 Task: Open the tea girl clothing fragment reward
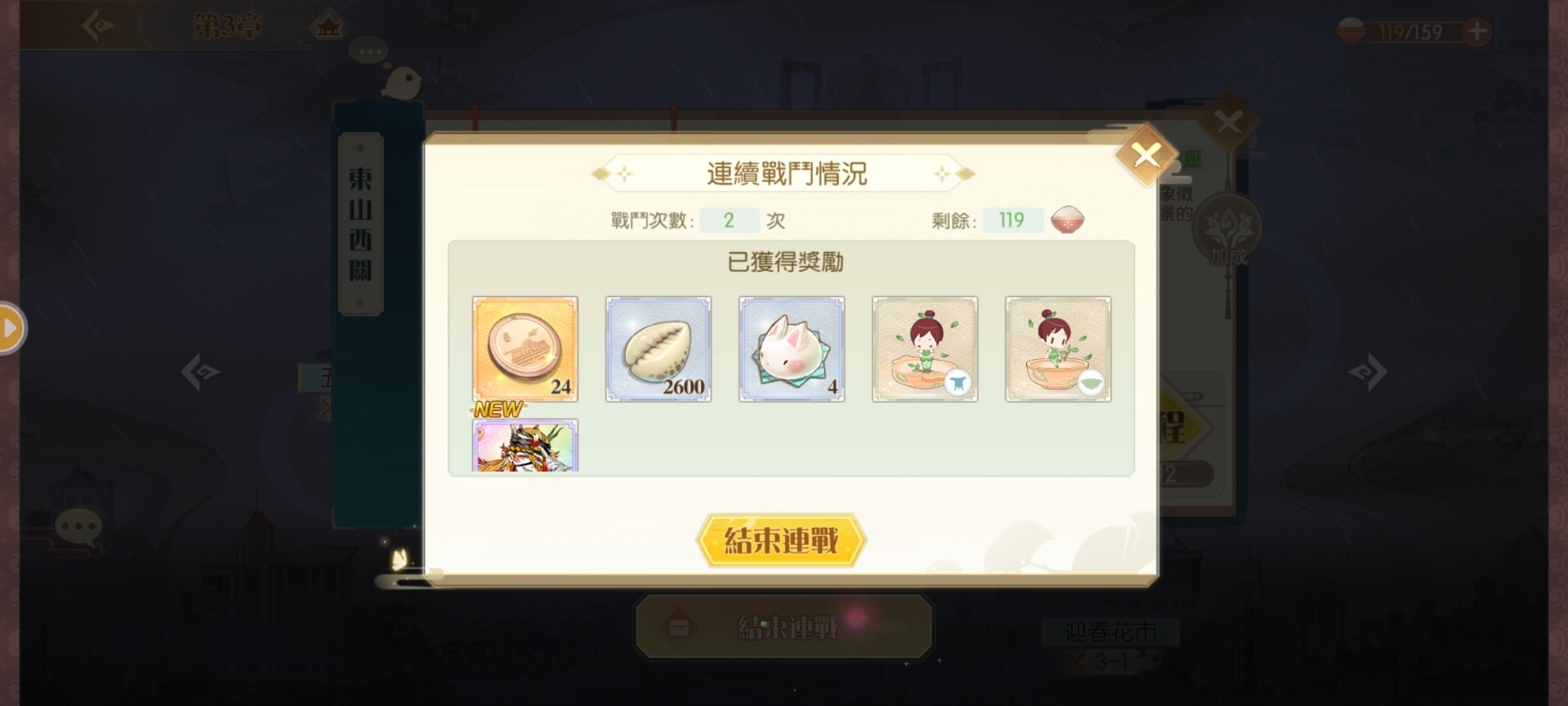point(925,348)
